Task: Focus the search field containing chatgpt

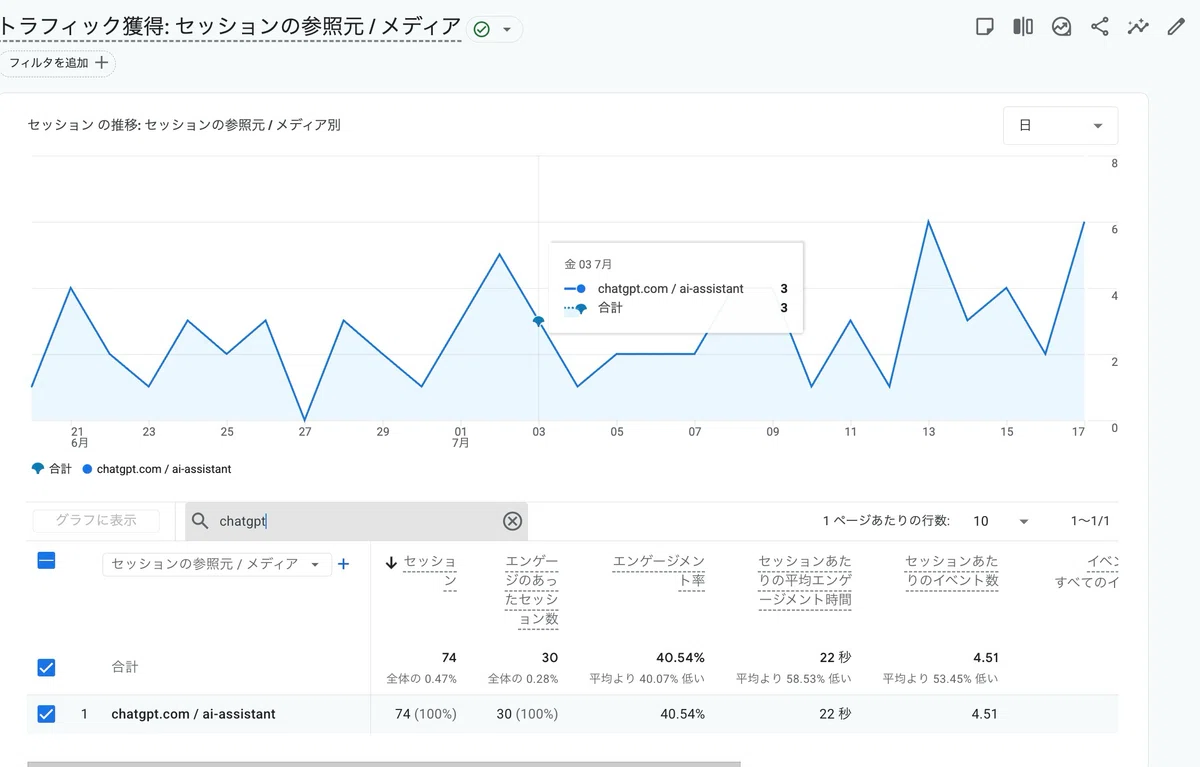Action: [356, 521]
